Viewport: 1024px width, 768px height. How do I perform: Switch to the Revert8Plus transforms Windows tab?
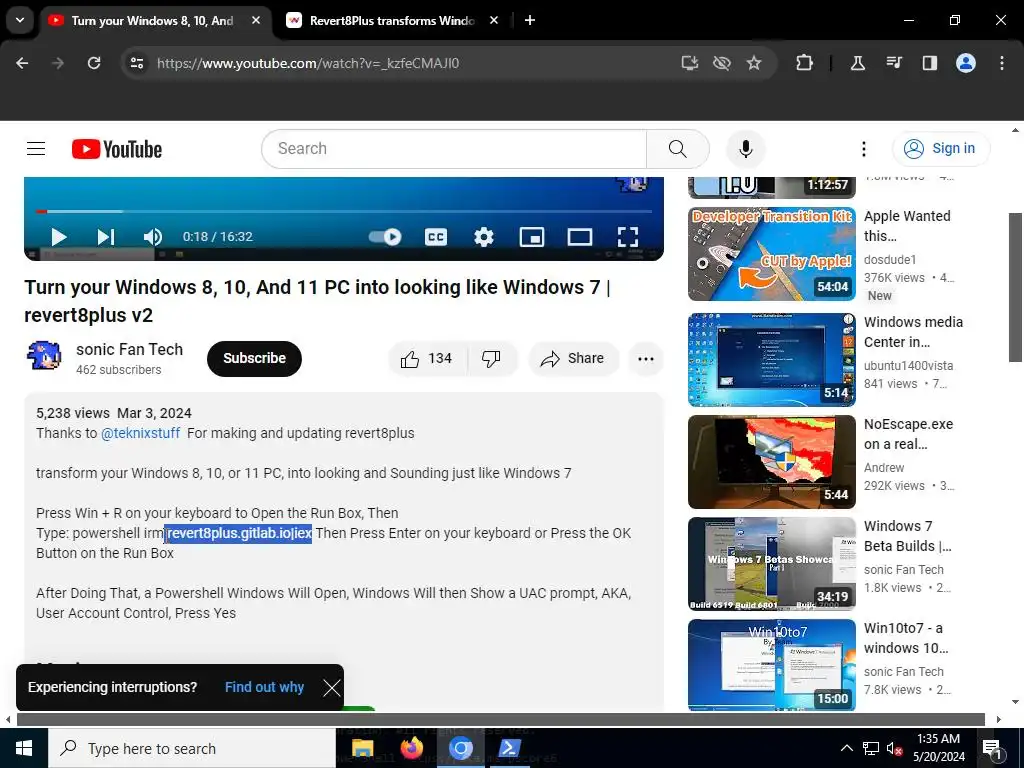point(391,21)
